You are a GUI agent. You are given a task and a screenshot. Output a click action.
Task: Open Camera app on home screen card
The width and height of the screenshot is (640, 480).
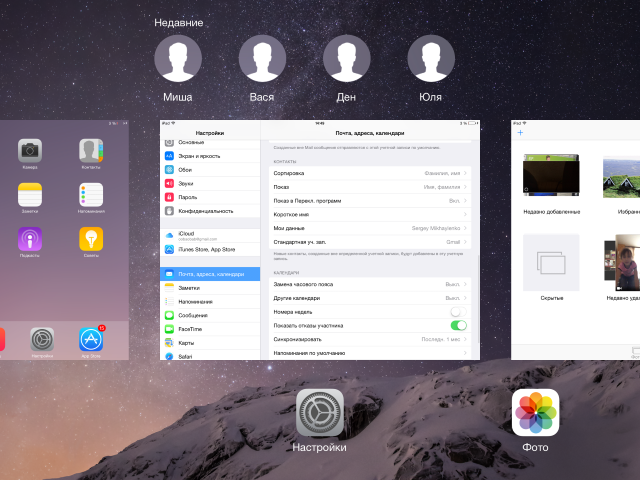tap(30, 151)
